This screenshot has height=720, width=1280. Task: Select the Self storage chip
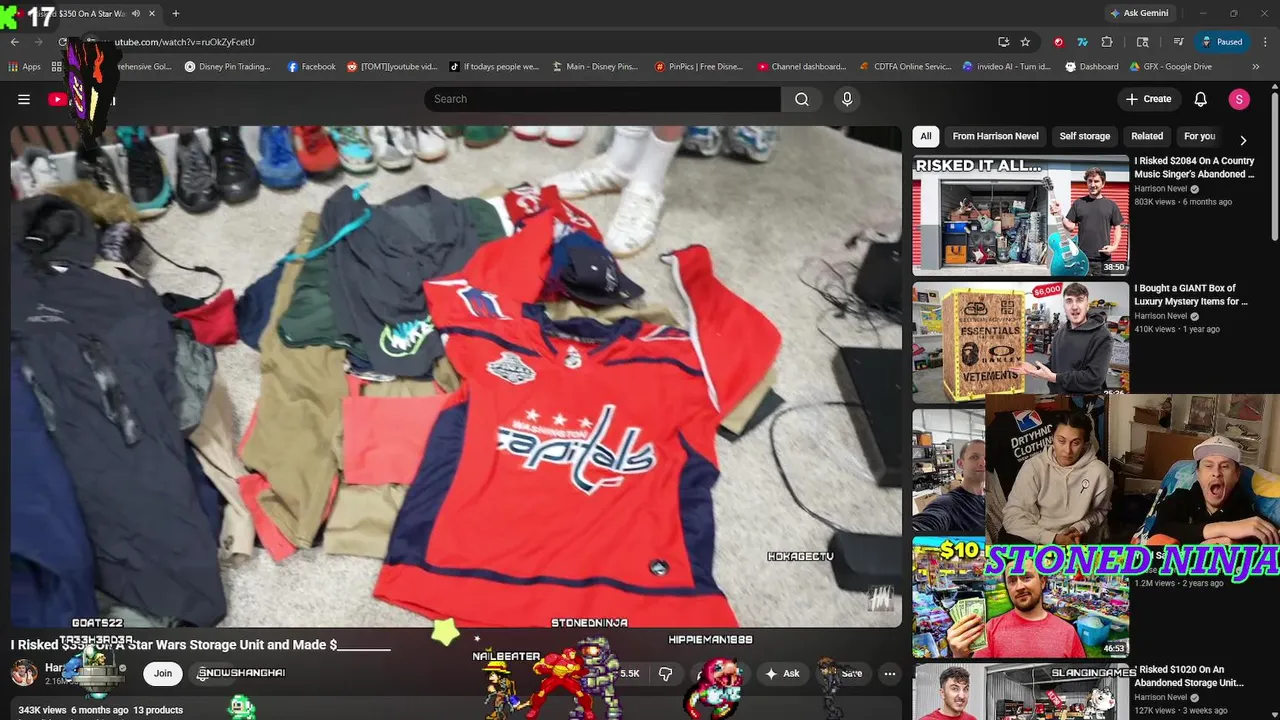[1085, 136]
